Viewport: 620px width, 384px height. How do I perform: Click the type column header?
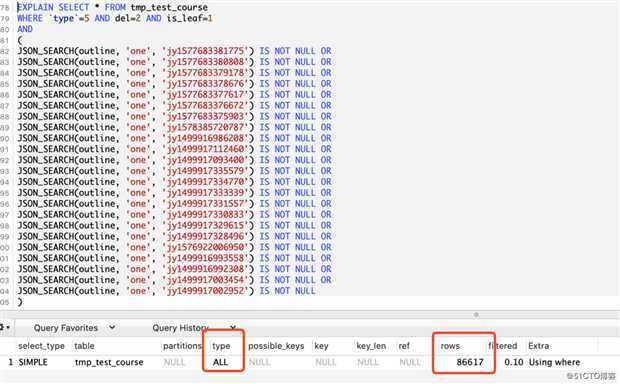(x=221, y=346)
